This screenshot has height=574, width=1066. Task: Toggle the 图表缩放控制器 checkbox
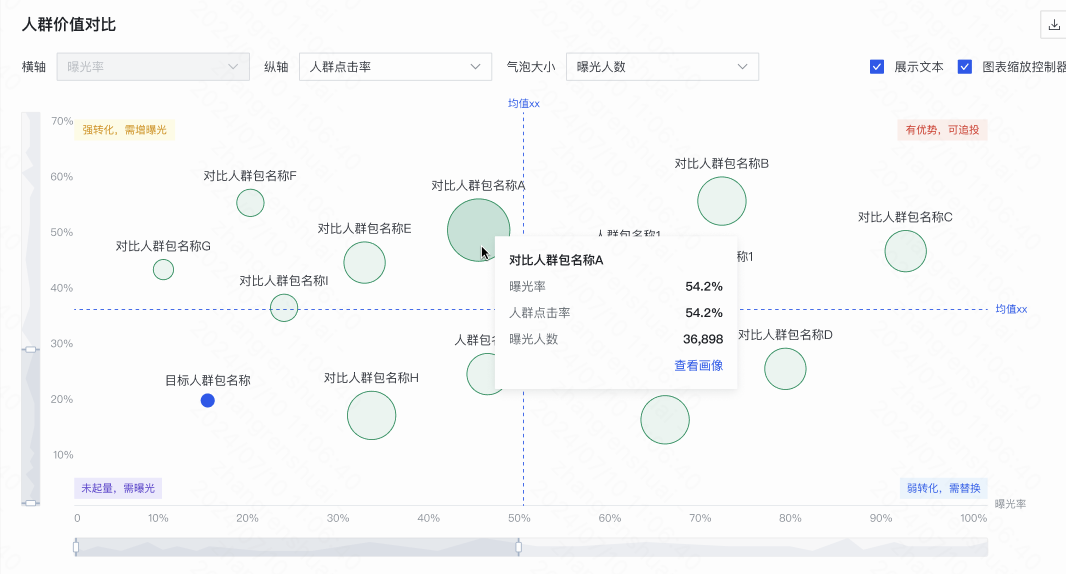click(x=965, y=67)
